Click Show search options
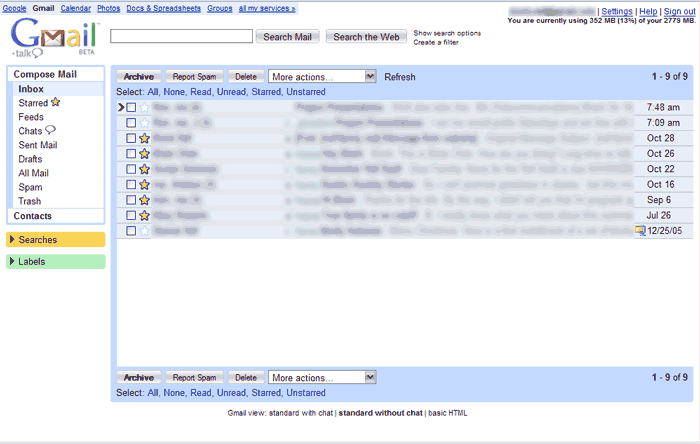700x444 pixels. [x=447, y=33]
